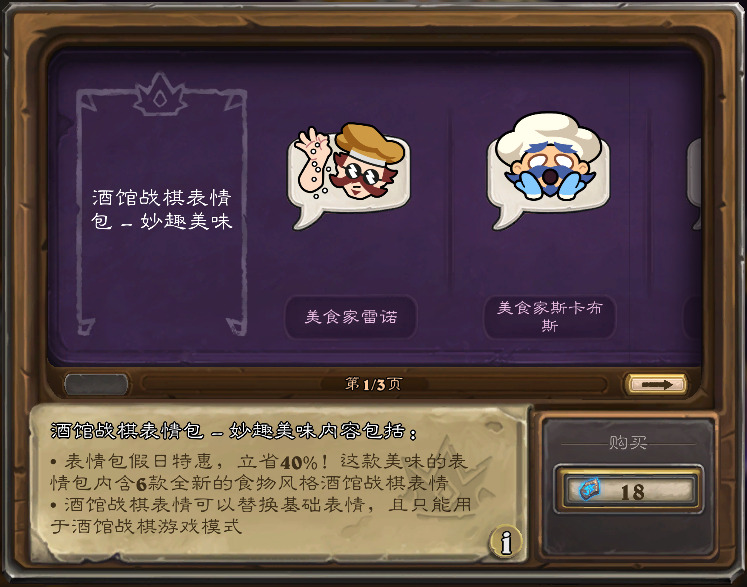Open the info icon in the description panel
The height and width of the screenshot is (587, 747).
[505, 541]
